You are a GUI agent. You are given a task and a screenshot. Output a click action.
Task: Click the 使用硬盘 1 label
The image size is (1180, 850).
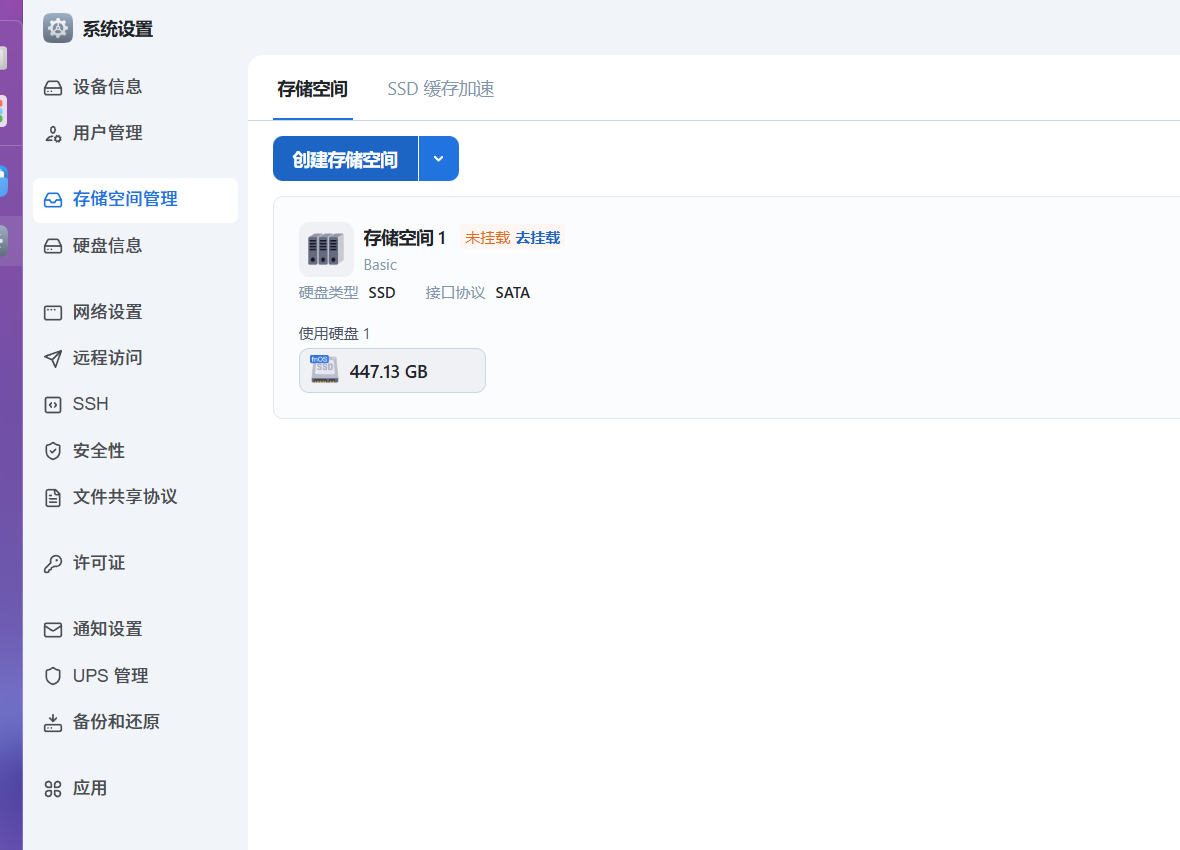(334, 334)
